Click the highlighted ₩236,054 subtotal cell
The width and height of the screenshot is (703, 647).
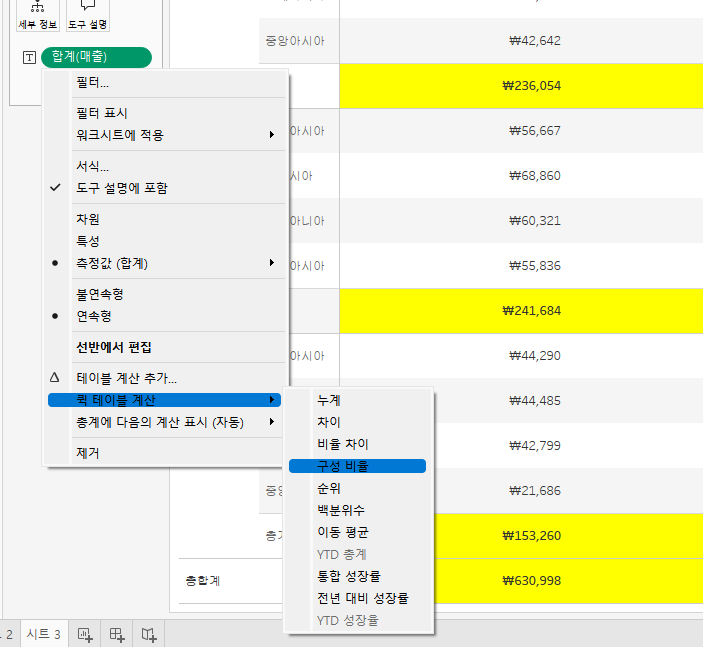521,86
